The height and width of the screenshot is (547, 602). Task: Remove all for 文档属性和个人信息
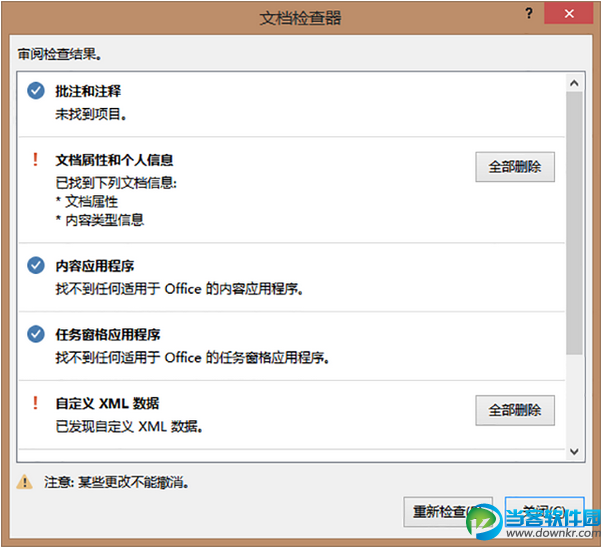point(515,167)
